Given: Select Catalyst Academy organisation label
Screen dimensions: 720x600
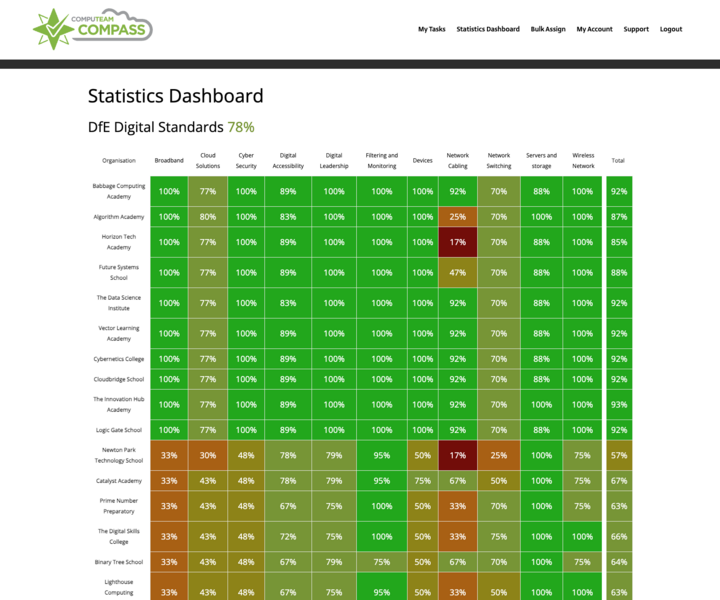Looking at the screenshot, I should tap(119, 481).
